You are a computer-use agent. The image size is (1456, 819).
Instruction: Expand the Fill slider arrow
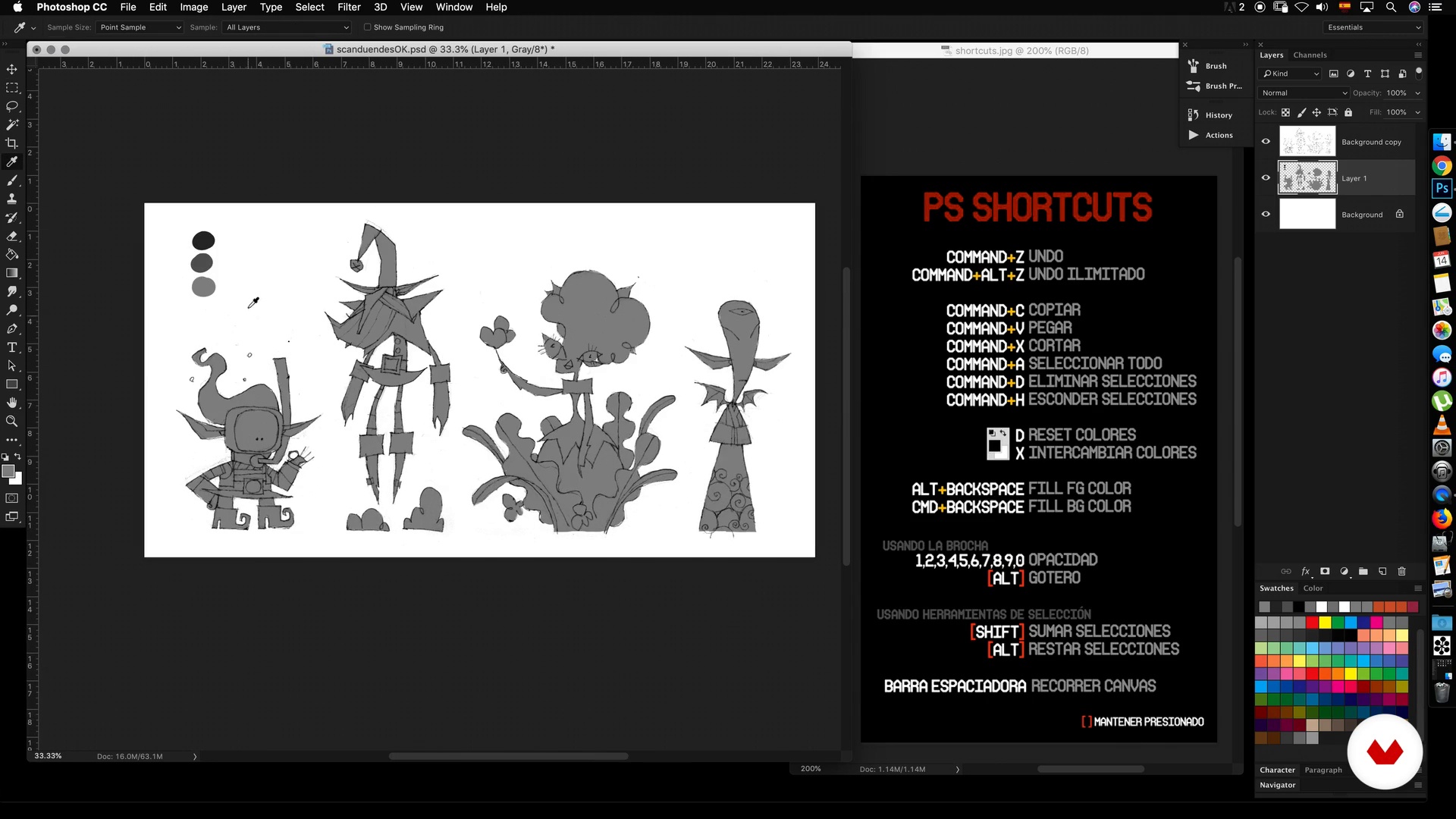point(1417,112)
